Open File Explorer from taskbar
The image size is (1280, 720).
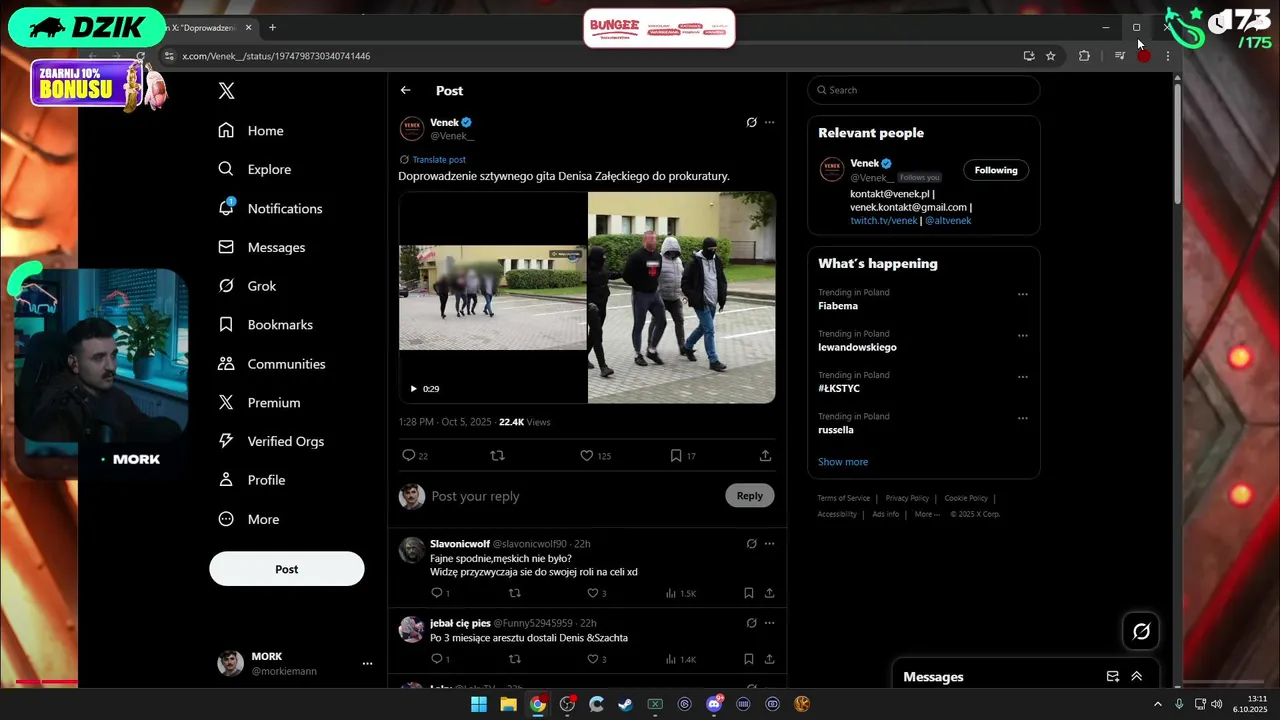point(508,704)
